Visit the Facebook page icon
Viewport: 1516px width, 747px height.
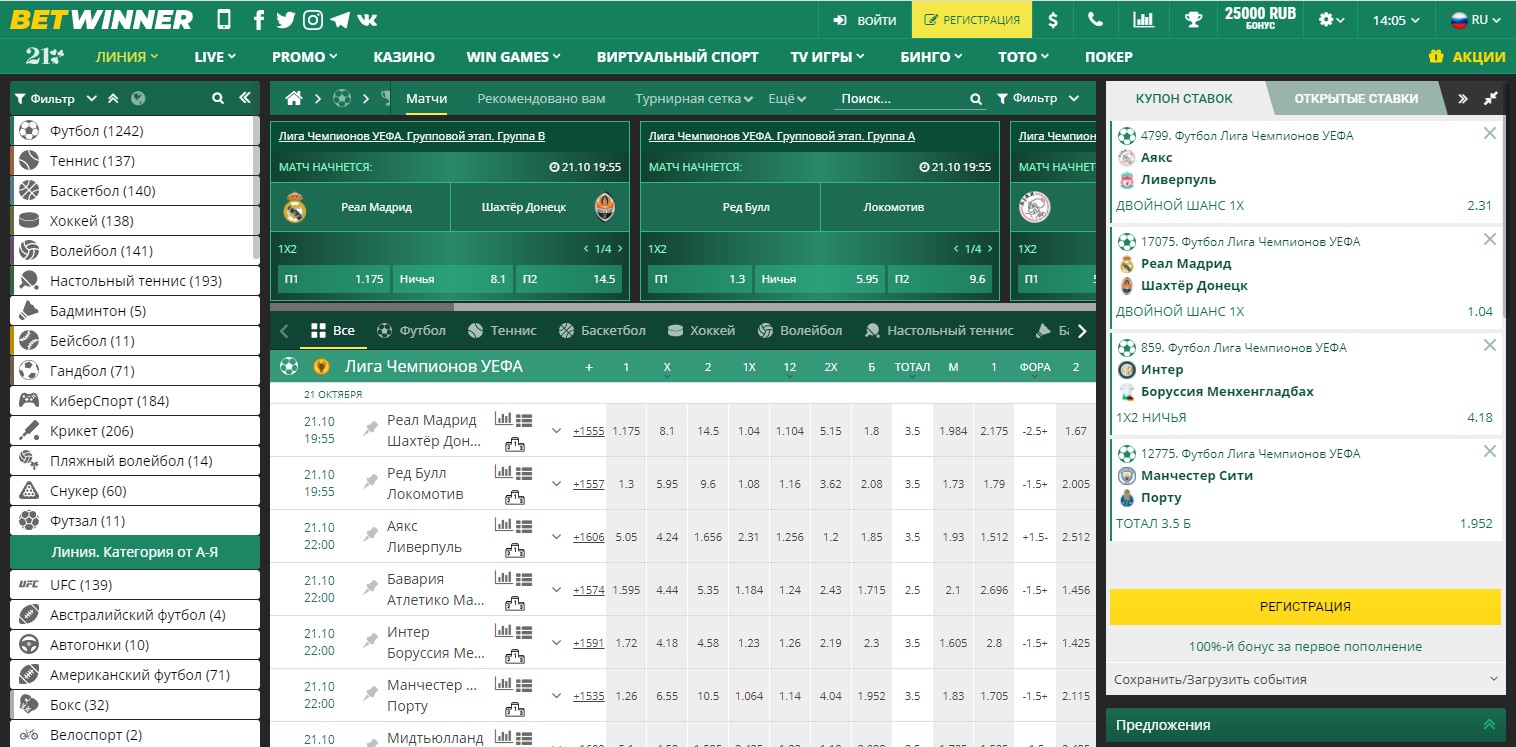coord(259,20)
